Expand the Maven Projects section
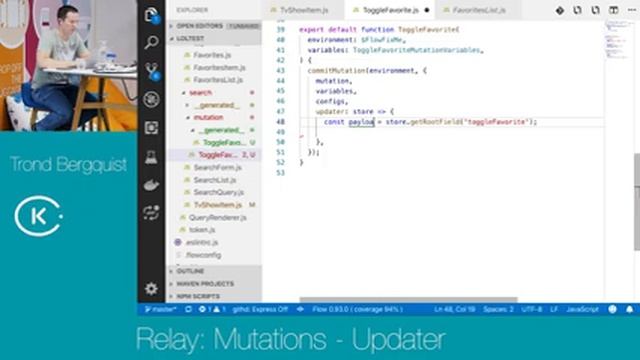Image resolution: width=640 pixels, height=360 pixels. click(x=214, y=284)
